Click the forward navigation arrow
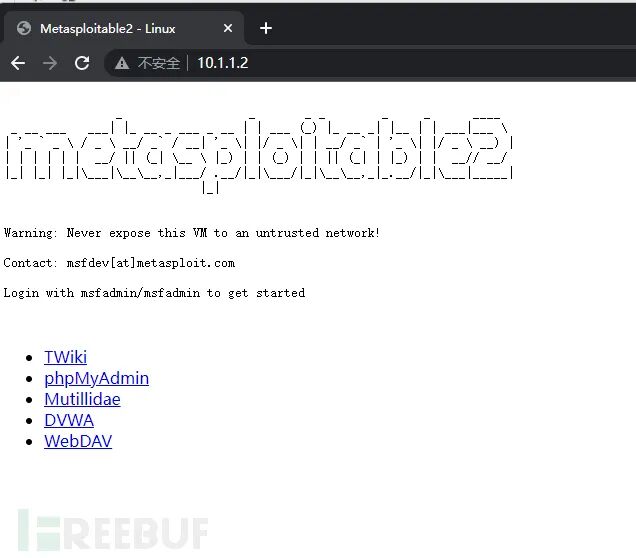The image size is (636, 558). (50, 63)
